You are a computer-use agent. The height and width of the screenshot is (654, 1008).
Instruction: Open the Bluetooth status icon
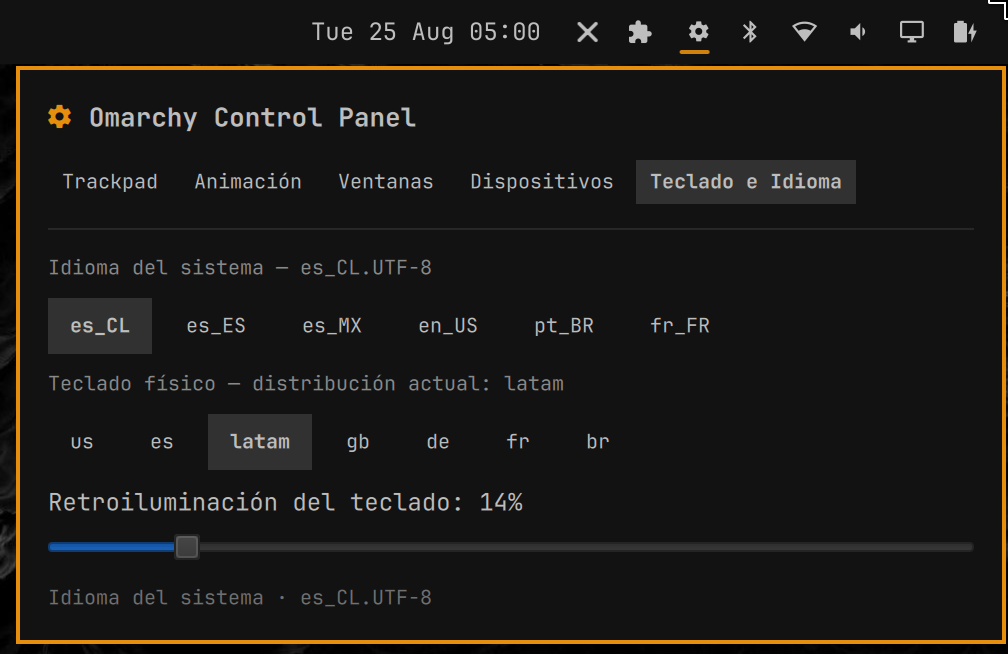(750, 32)
